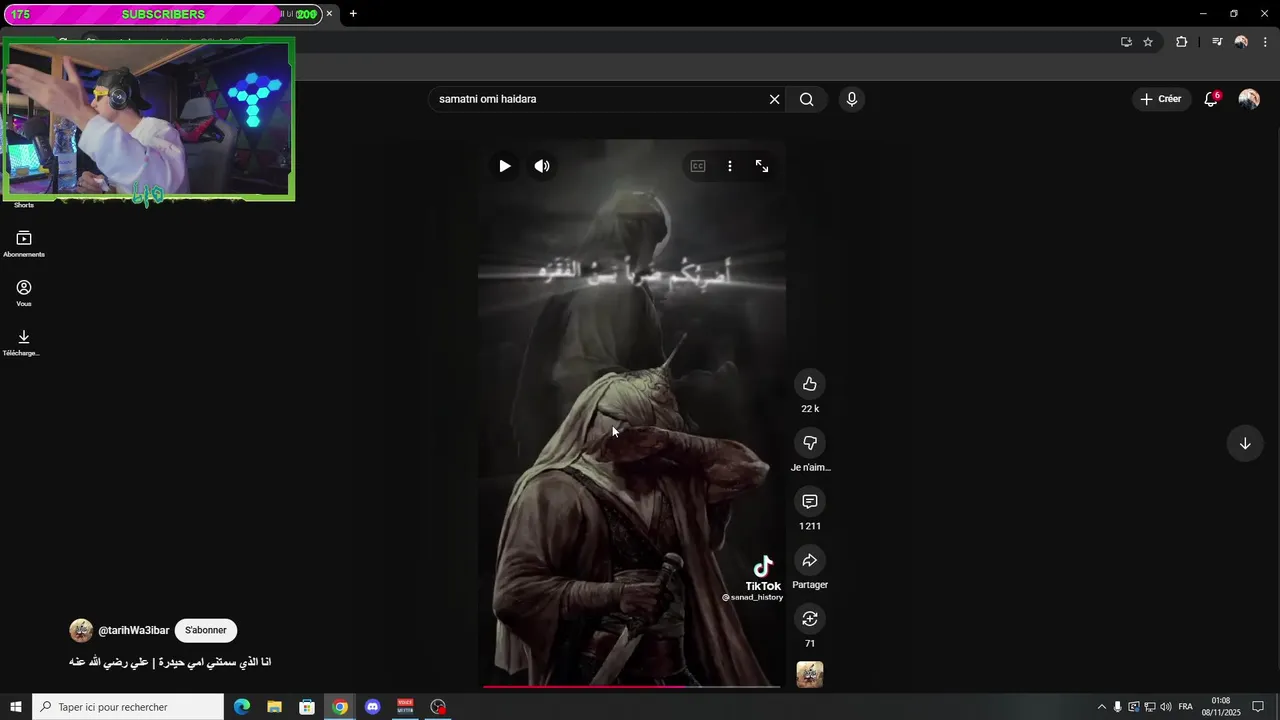Open YouTube account avatar menu
This screenshot has height=720, width=1280.
[1249, 99]
